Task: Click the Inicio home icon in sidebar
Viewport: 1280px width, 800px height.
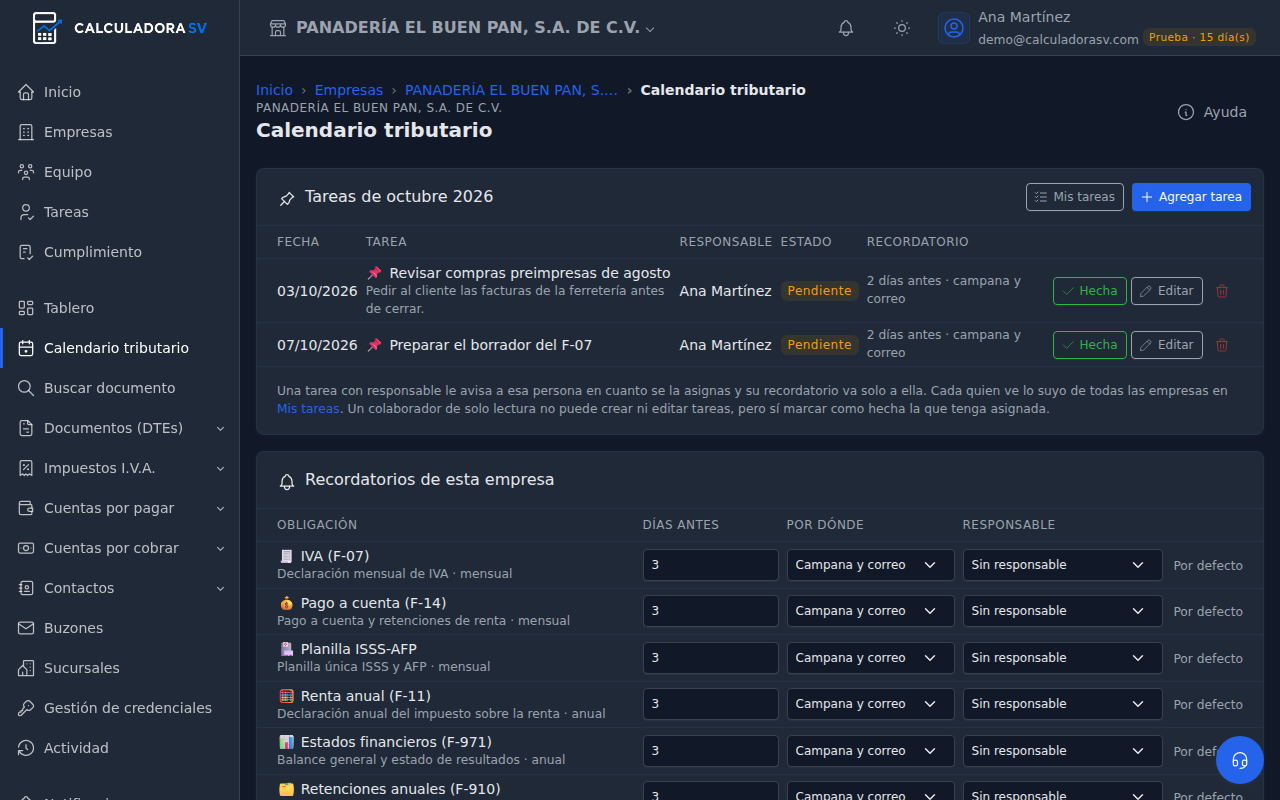Action: 26,92
